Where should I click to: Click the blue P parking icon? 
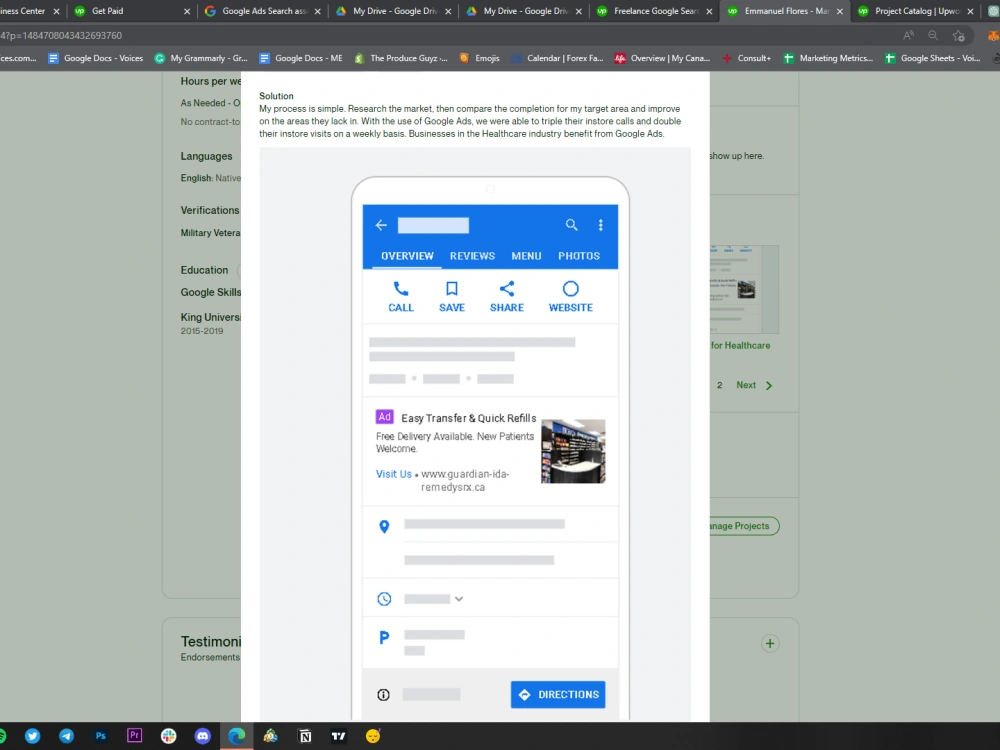tap(384, 637)
